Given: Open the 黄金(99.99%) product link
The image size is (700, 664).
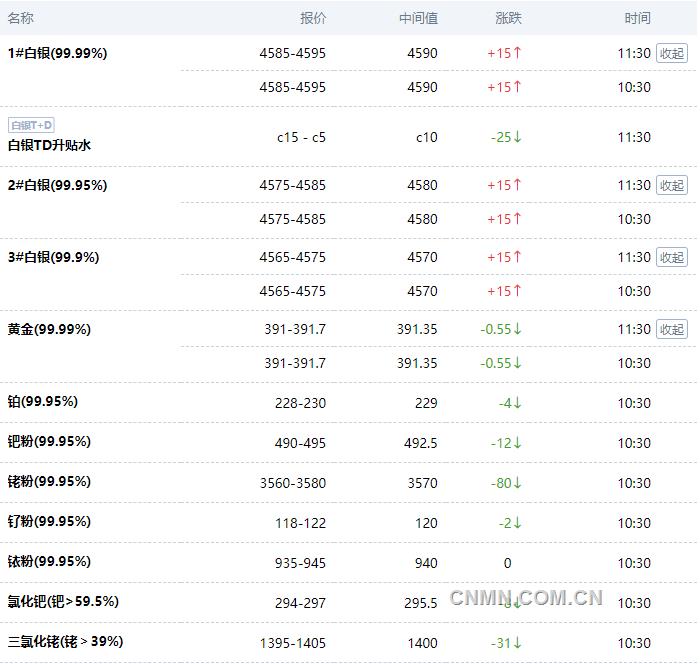Looking at the screenshot, I should 49,329.
